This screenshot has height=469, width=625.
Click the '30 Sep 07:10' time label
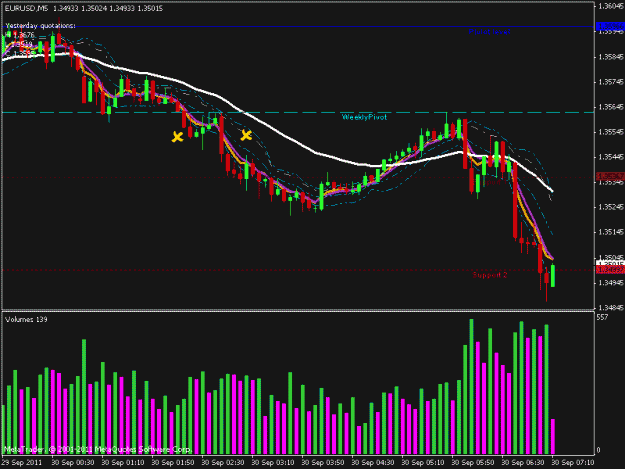click(x=573, y=463)
